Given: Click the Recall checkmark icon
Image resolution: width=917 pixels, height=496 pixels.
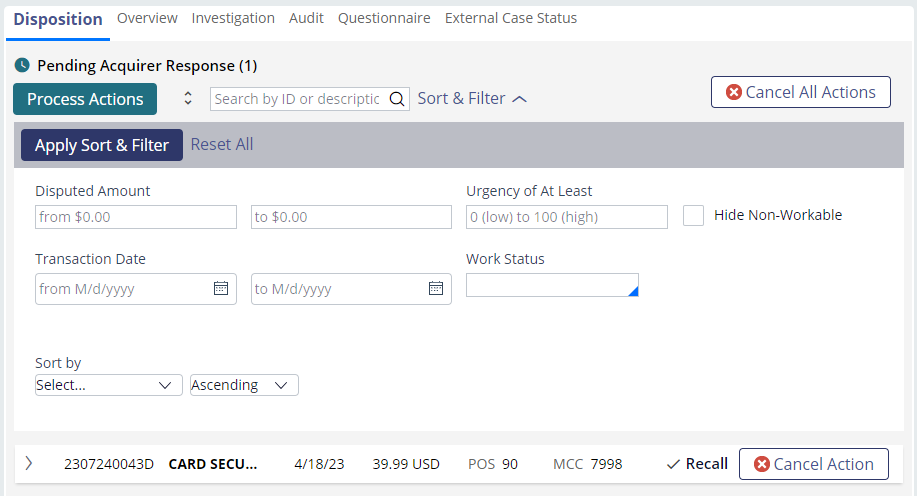Looking at the screenshot, I should 673,464.
